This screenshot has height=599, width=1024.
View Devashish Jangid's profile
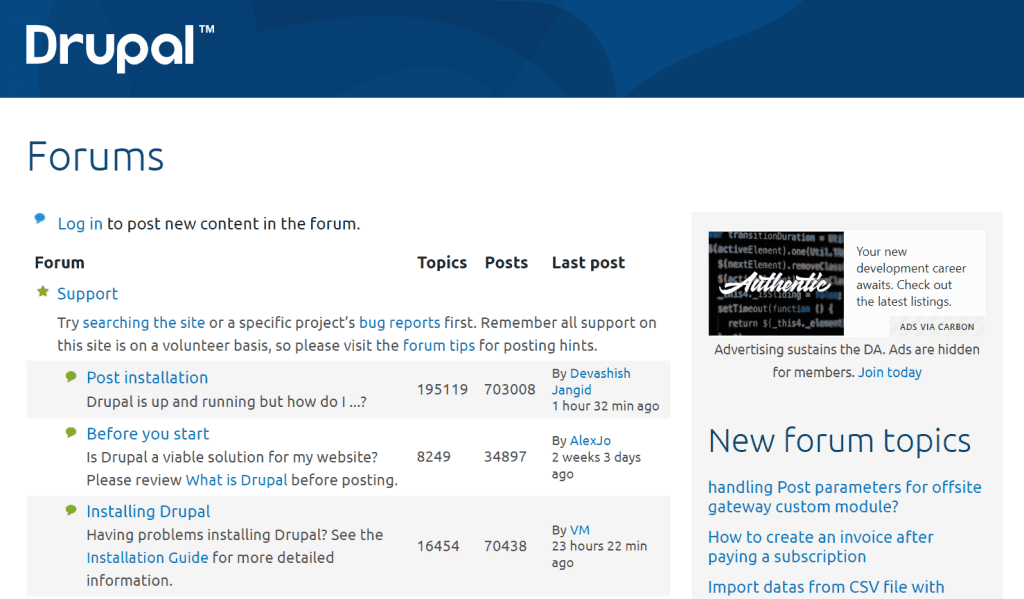click(x=591, y=381)
